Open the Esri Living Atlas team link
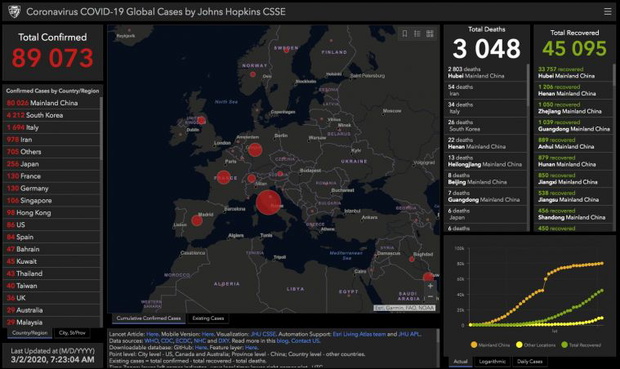This screenshot has width=620, height=369. [x=359, y=334]
